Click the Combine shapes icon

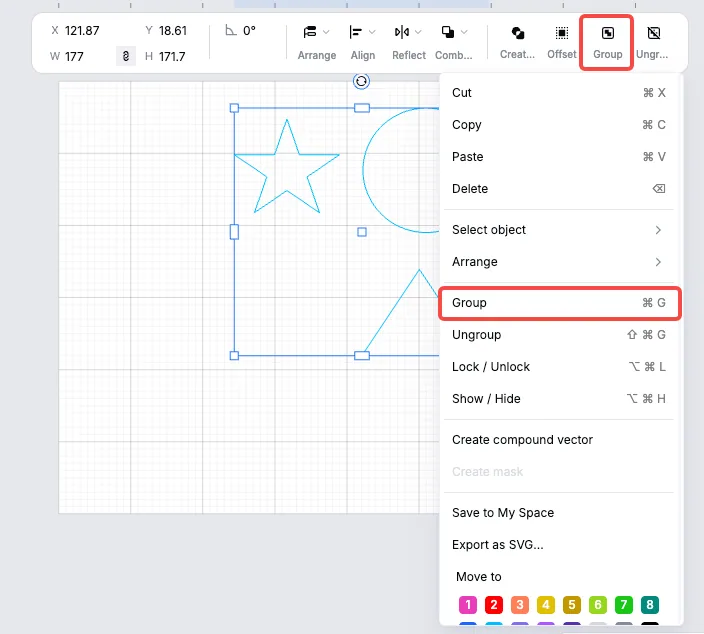pyautogui.click(x=448, y=32)
